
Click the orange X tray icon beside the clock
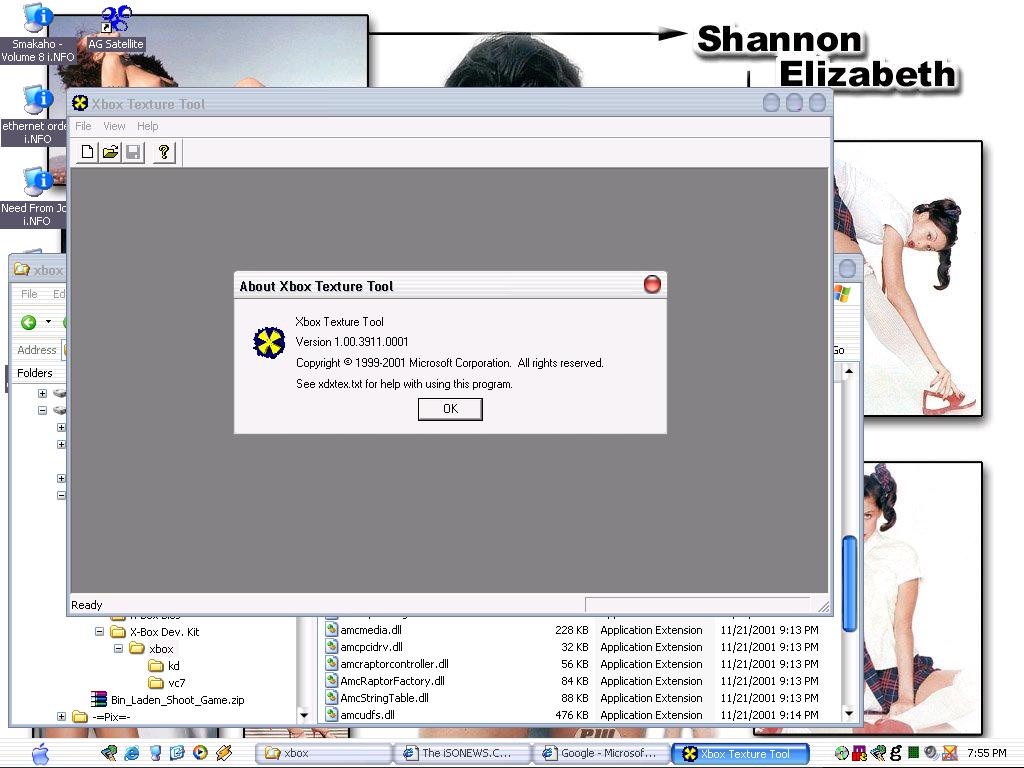tap(950, 753)
